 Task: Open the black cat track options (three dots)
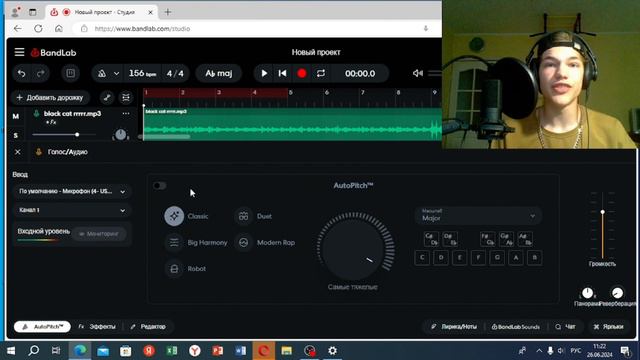pos(126,113)
